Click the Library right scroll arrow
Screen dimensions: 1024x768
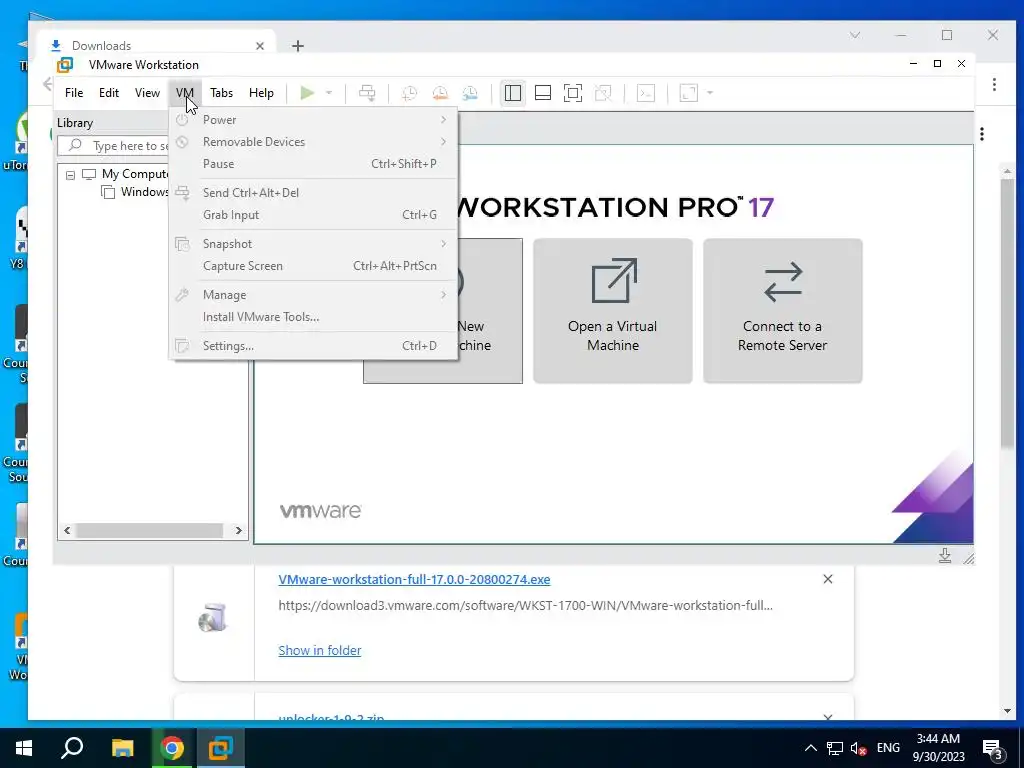[x=239, y=530]
